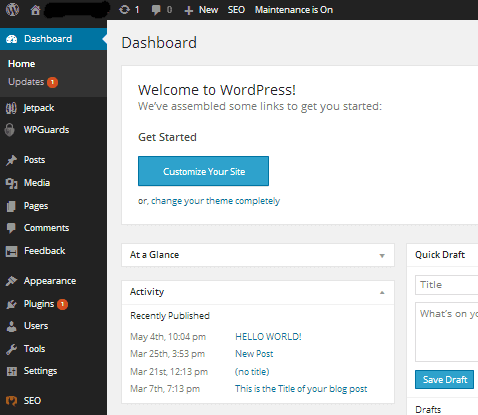
Task: Open the updates refresh icon in admin bar
Action: coord(124,10)
